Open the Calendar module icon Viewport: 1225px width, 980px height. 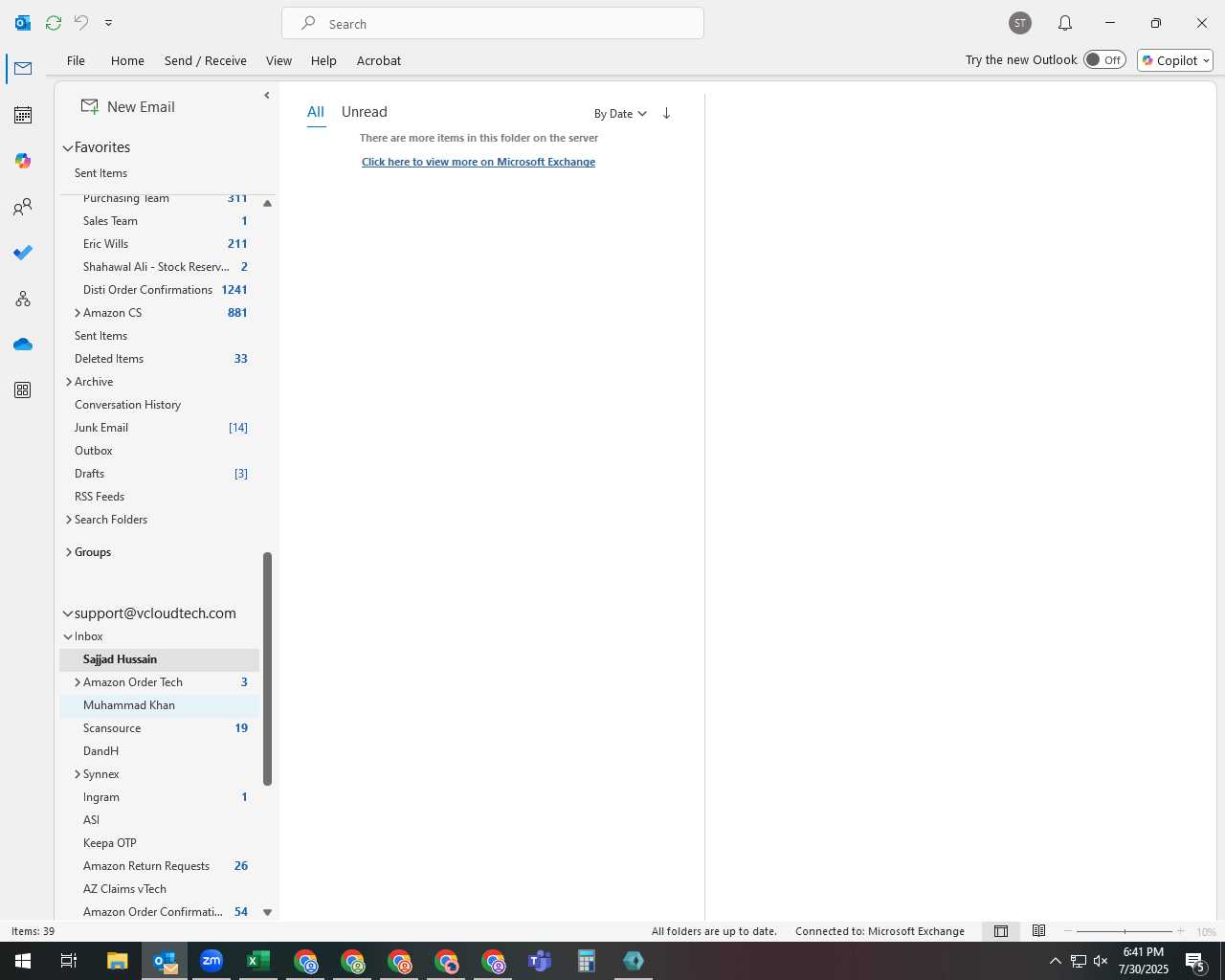point(23,115)
